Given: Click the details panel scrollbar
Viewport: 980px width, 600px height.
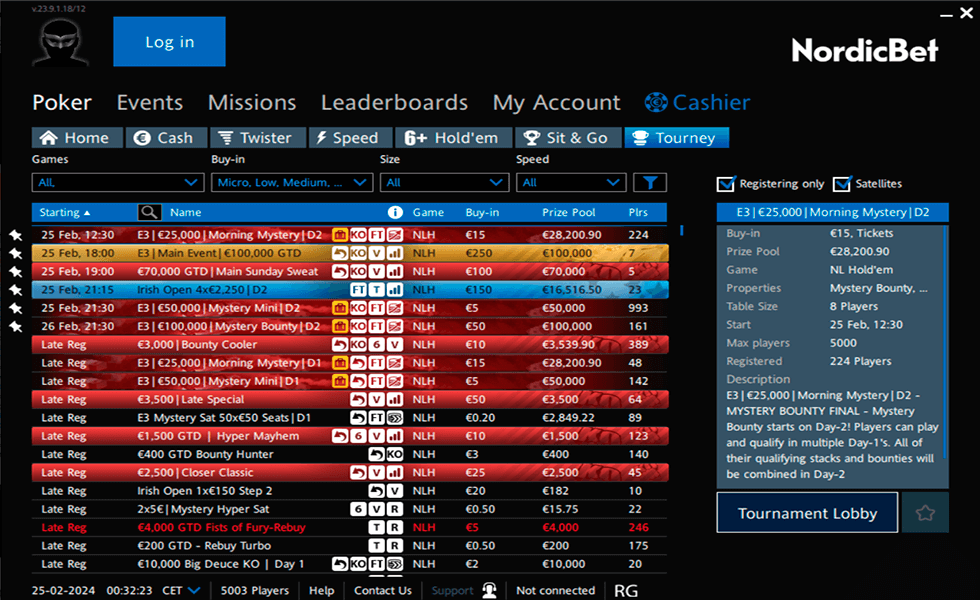Looking at the screenshot, I should [946, 344].
